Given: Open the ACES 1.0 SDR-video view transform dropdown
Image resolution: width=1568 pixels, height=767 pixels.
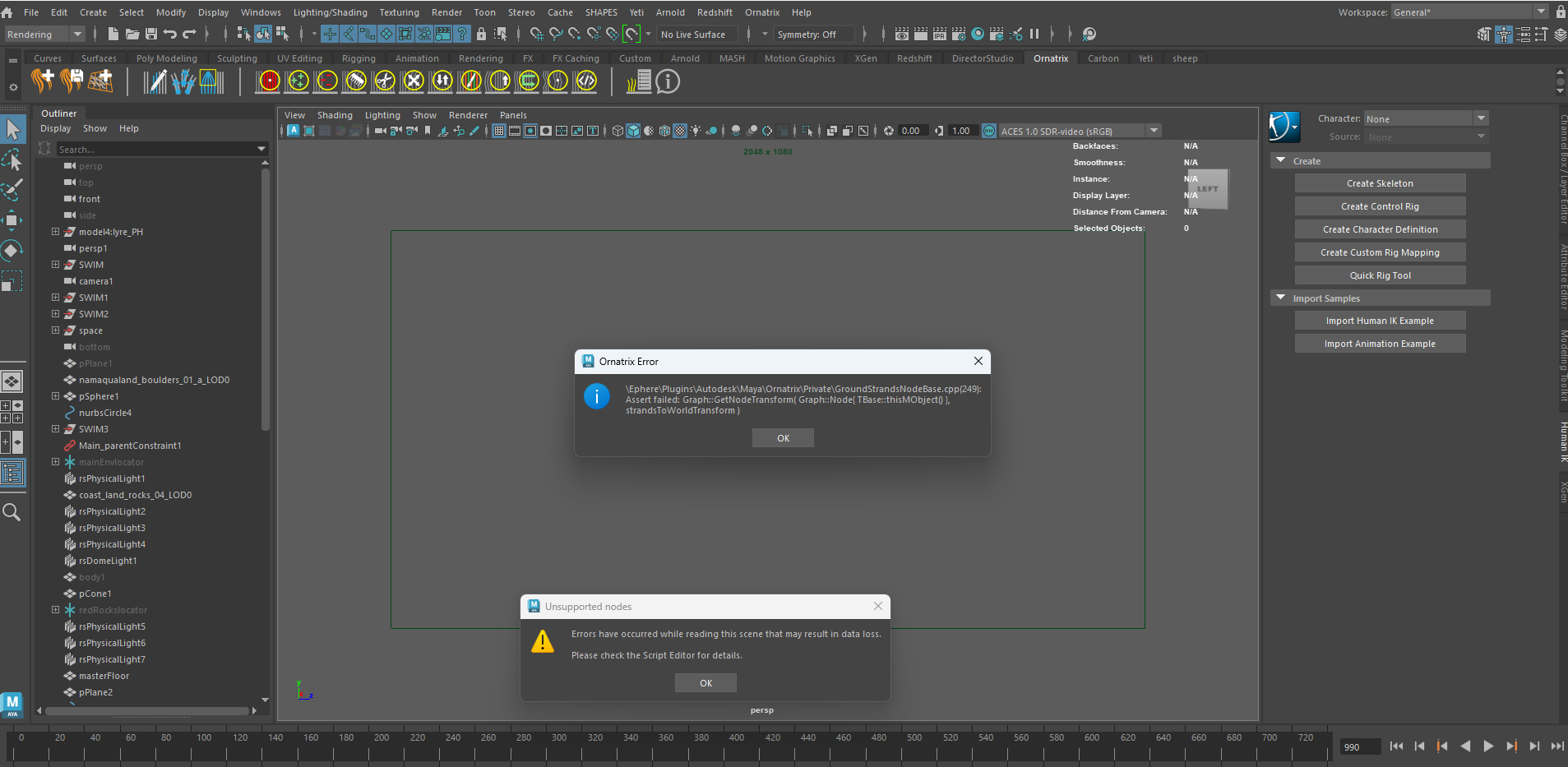Looking at the screenshot, I should point(1154,131).
